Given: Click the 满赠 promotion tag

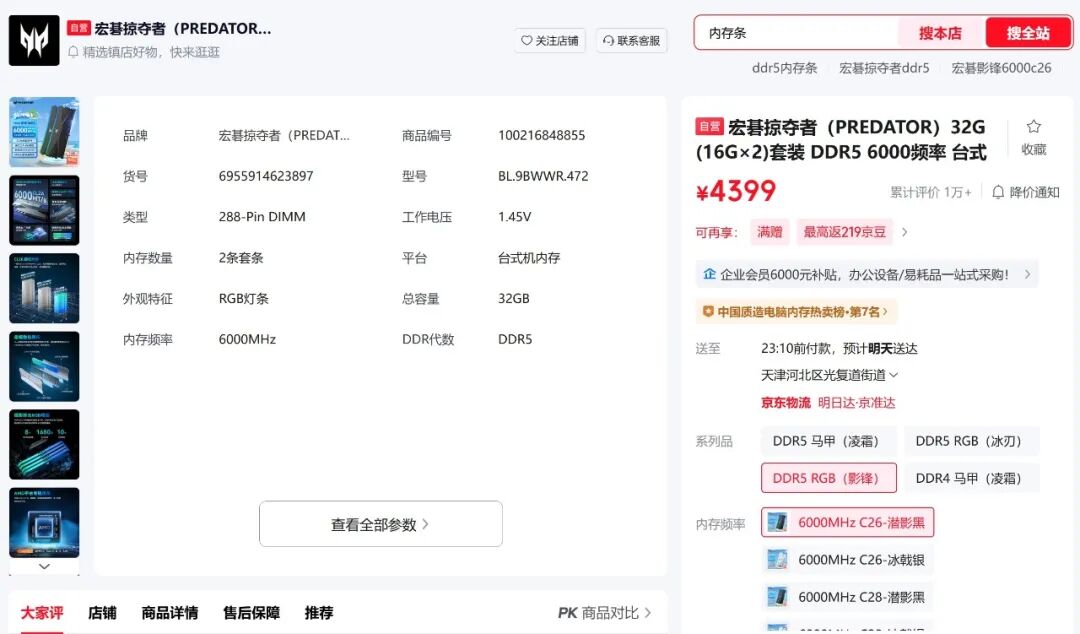Looking at the screenshot, I should click(769, 232).
